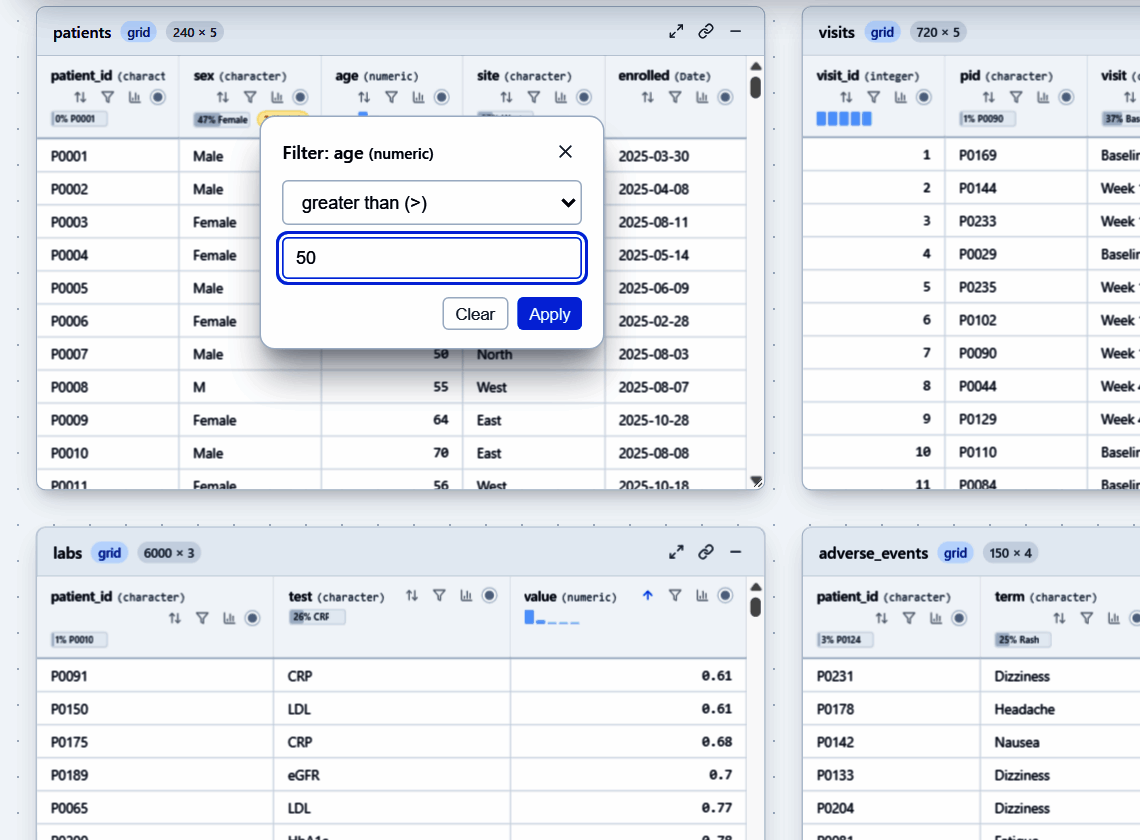Open filter for labs test column
This screenshot has width=1140, height=840.
coord(439,596)
